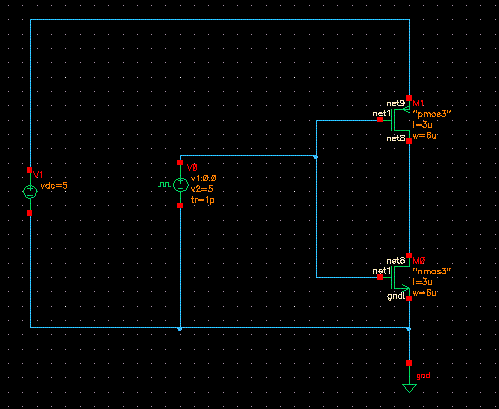Click the wire junction near the M1 gate branch

(x=316, y=157)
